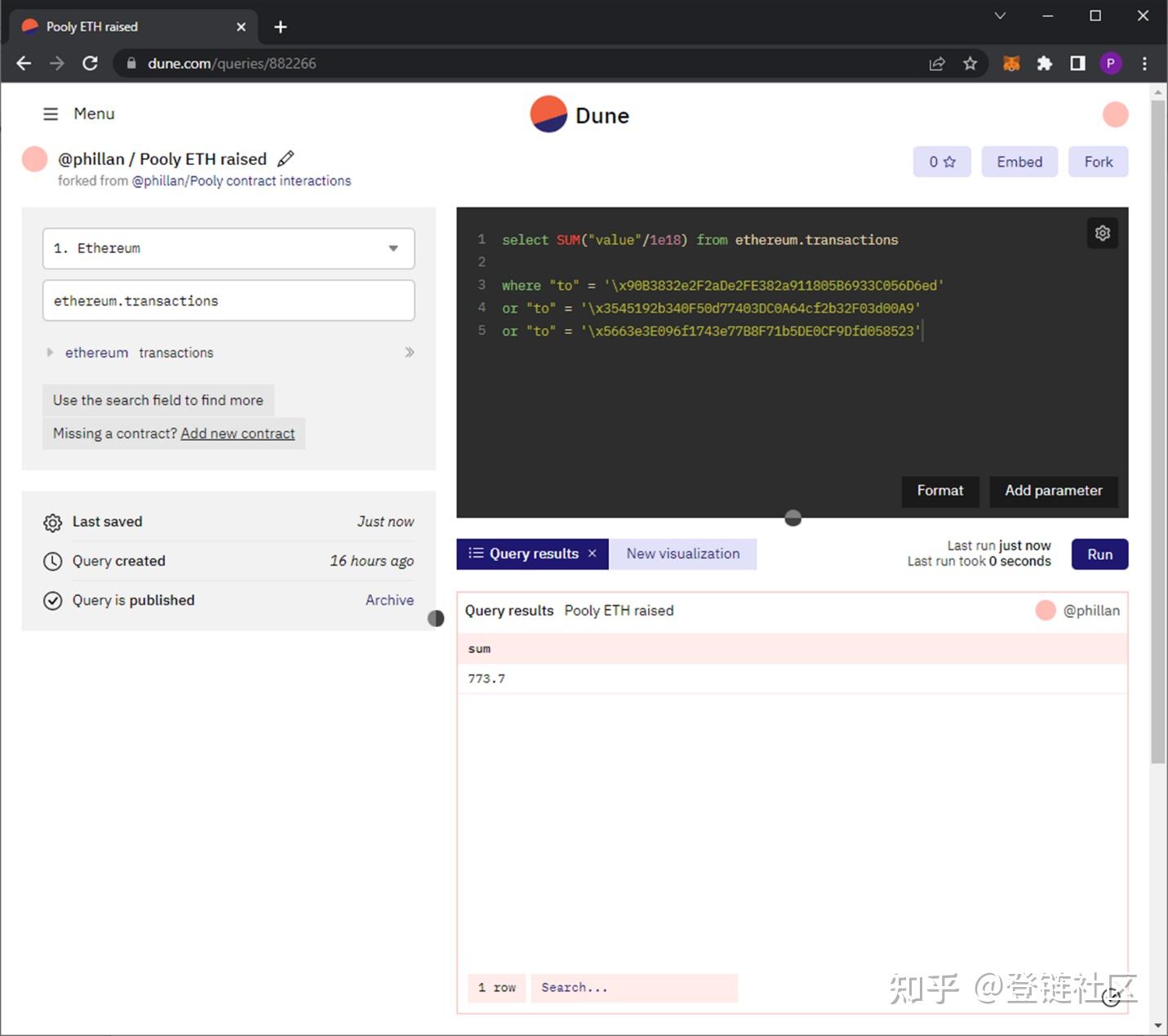Click the Query created clock icon
This screenshot has width=1168, height=1036.
(x=52, y=561)
